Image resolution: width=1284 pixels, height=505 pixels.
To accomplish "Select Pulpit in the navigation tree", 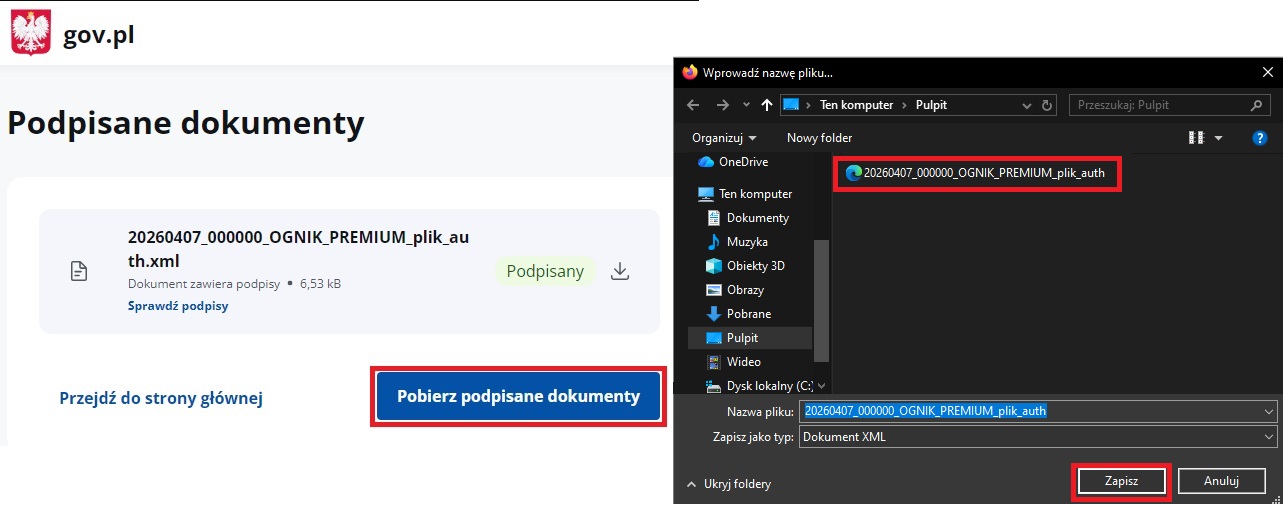I will point(742,338).
